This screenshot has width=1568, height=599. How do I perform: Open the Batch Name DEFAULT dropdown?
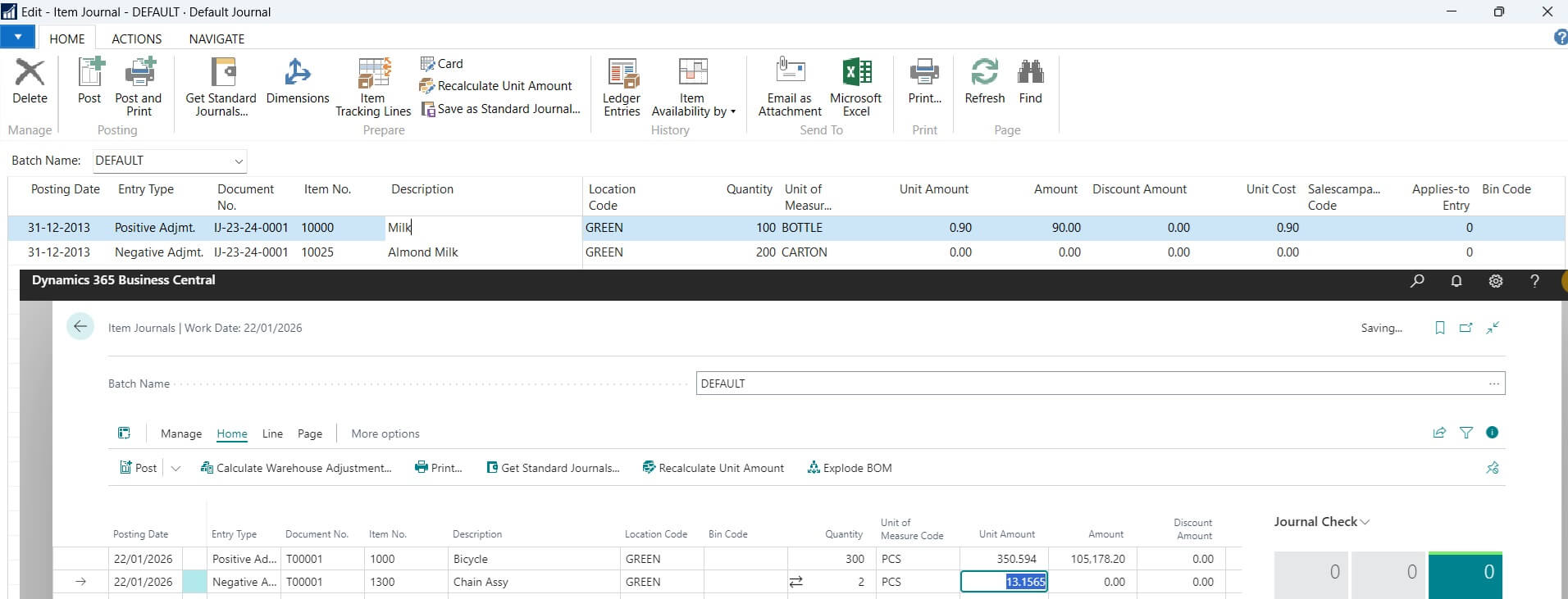238,161
